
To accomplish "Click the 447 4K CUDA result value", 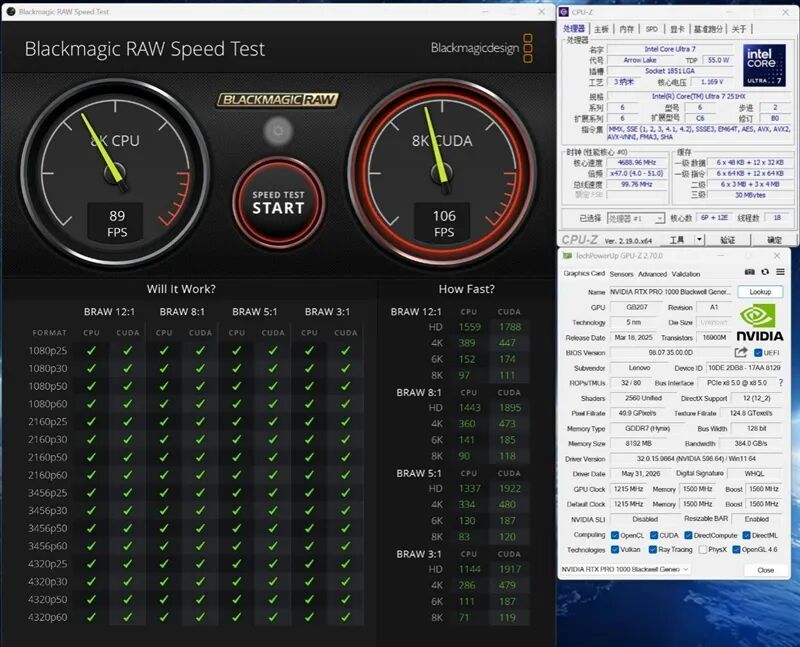I will click(x=507, y=343).
